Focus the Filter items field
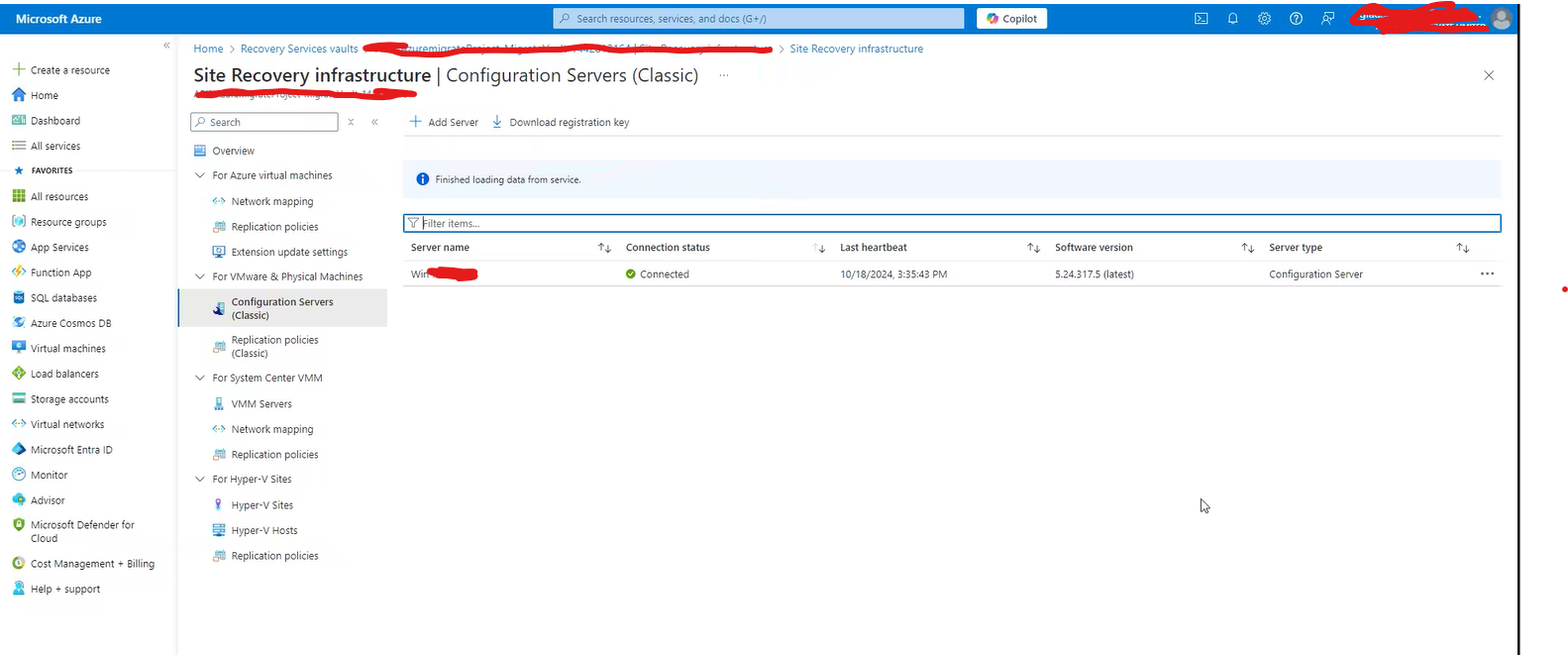The height and width of the screenshot is (655, 1568). [x=952, y=223]
